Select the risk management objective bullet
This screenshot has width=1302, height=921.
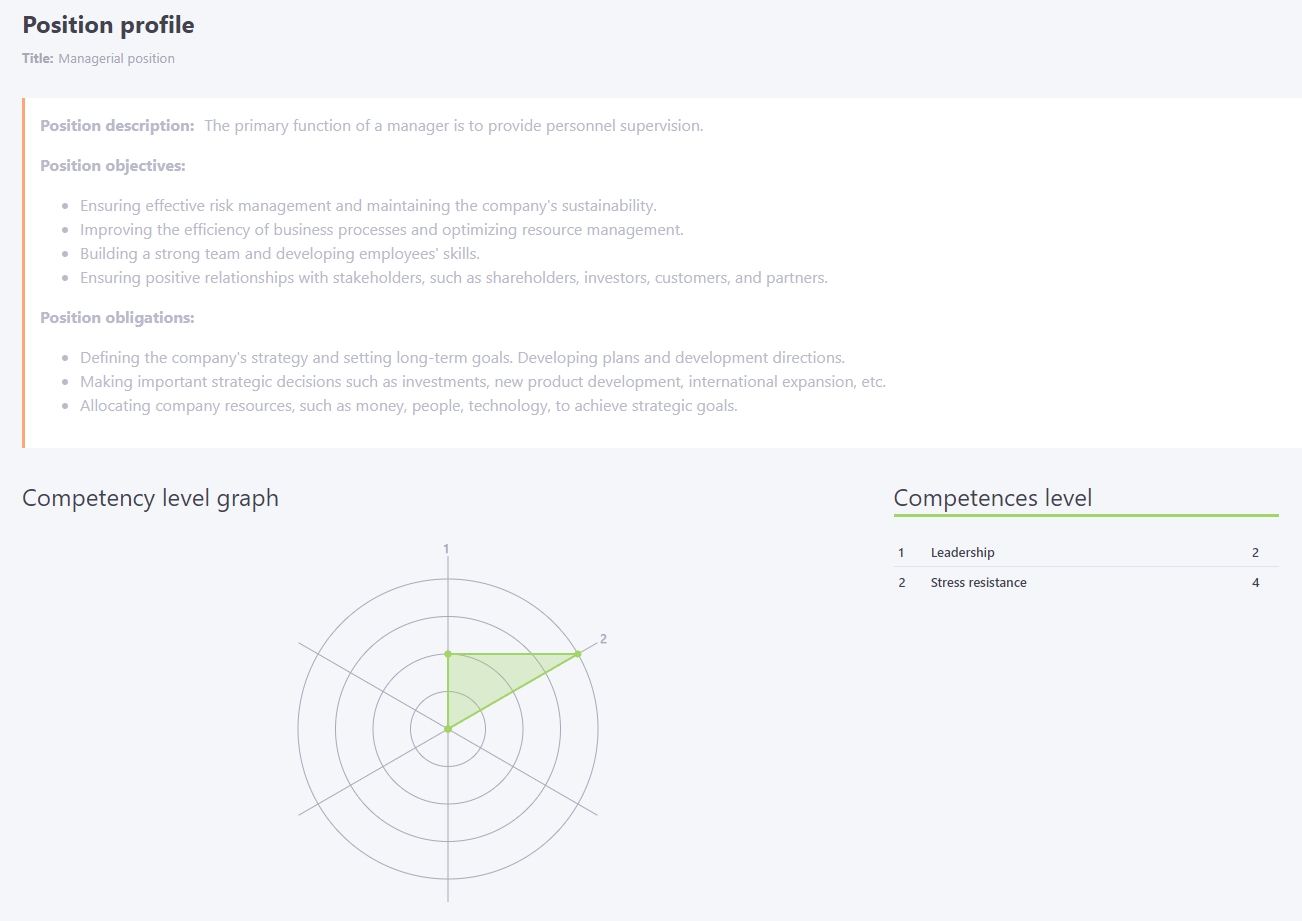[x=368, y=206]
